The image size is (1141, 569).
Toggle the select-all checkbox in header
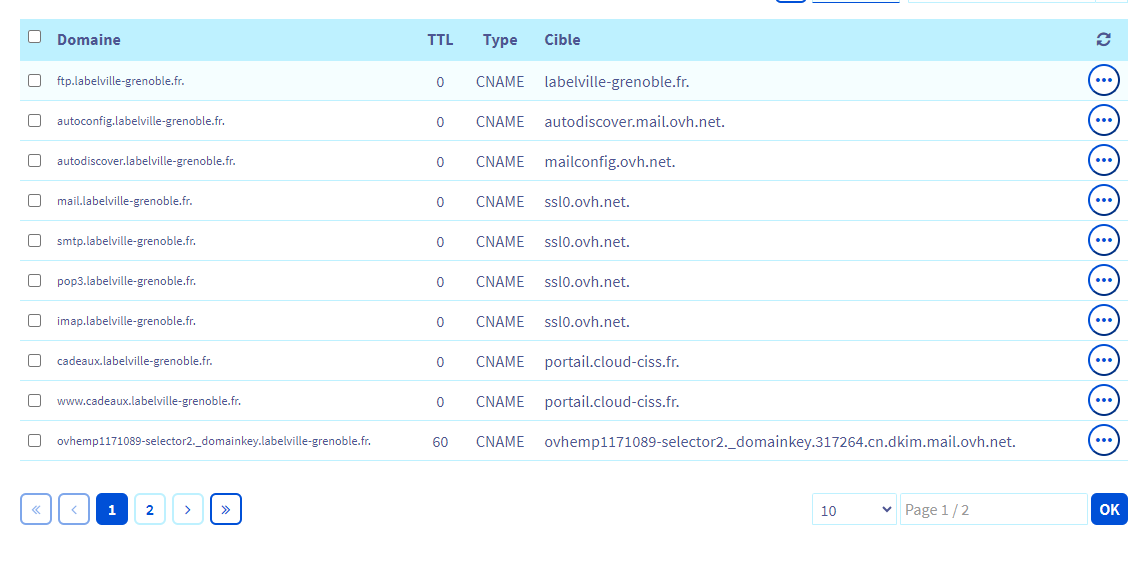[x=35, y=37]
